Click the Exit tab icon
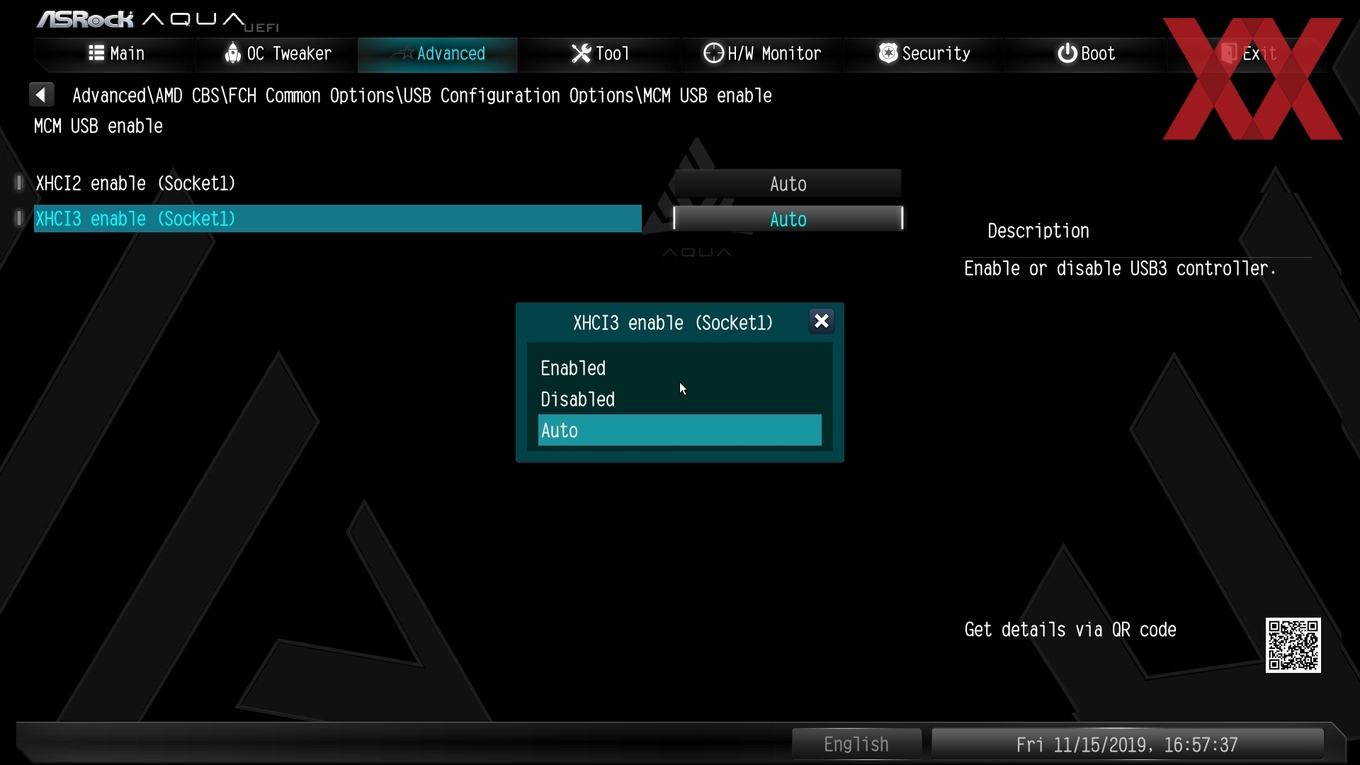1360x765 pixels. tap(1229, 54)
